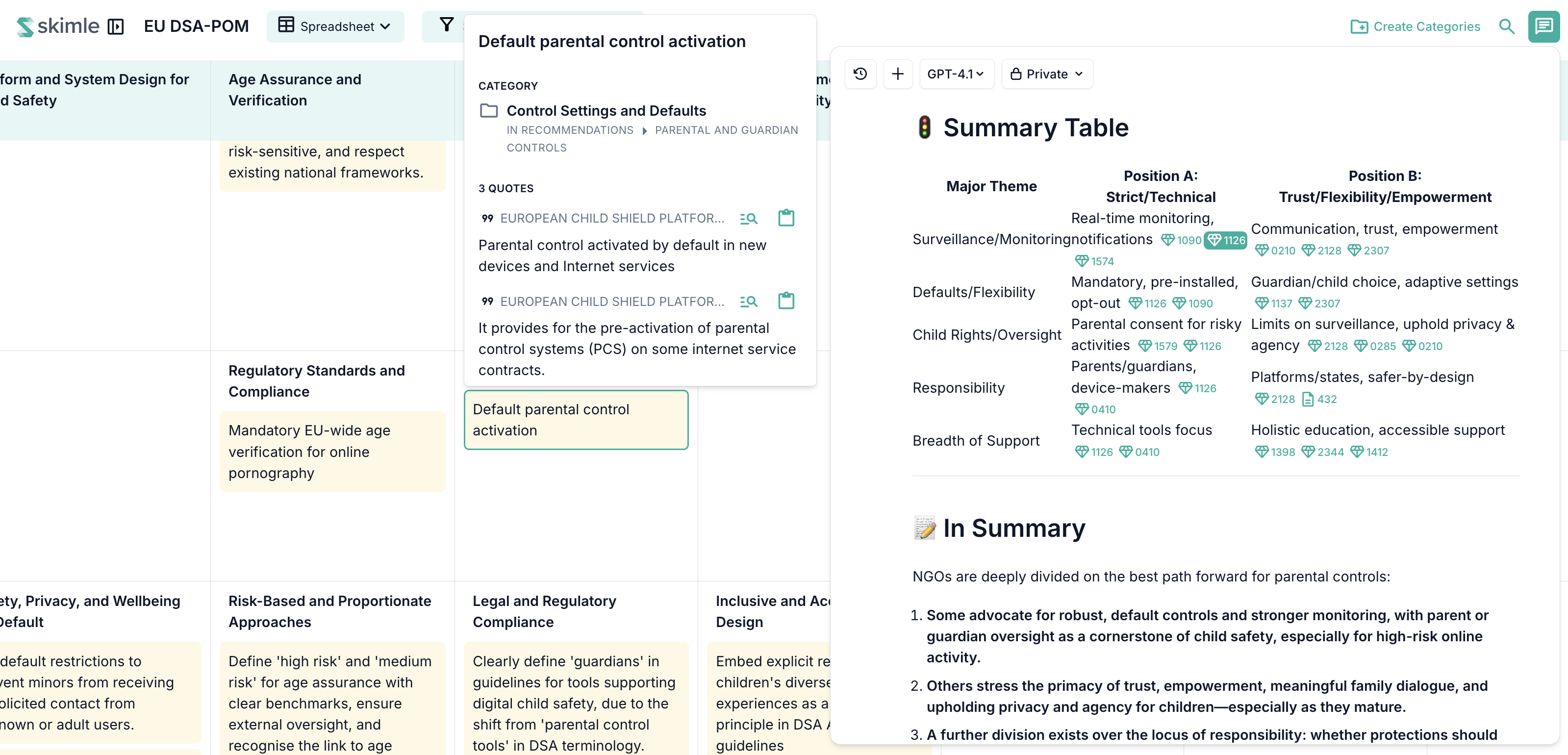
Task: Open the Control Settings and Defaults category link
Action: pyautogui.click(x=607, y=110)
